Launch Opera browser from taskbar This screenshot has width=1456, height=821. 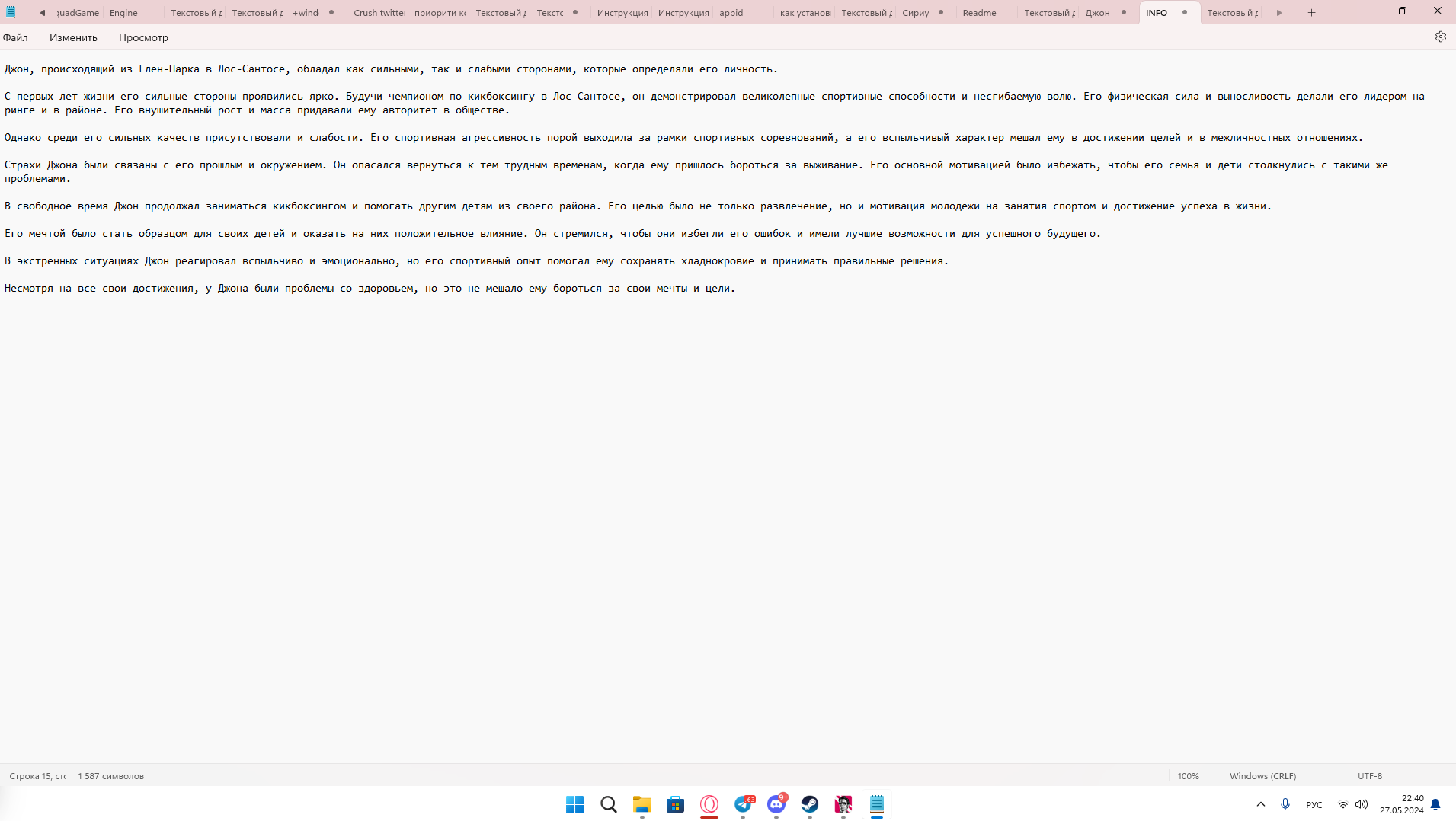pos(709,804)
